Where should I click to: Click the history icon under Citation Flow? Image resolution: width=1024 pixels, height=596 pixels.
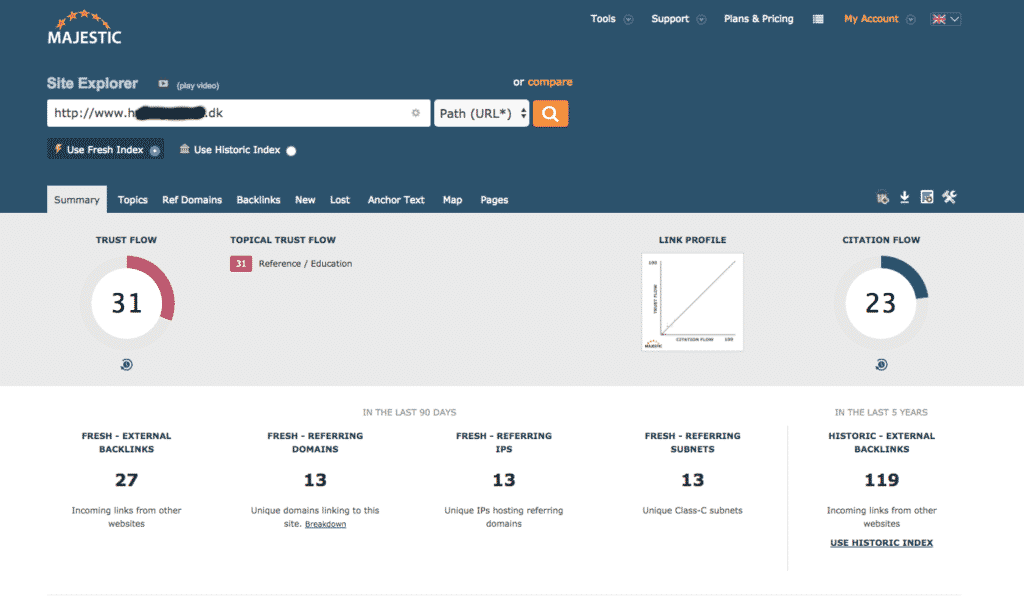881,364
